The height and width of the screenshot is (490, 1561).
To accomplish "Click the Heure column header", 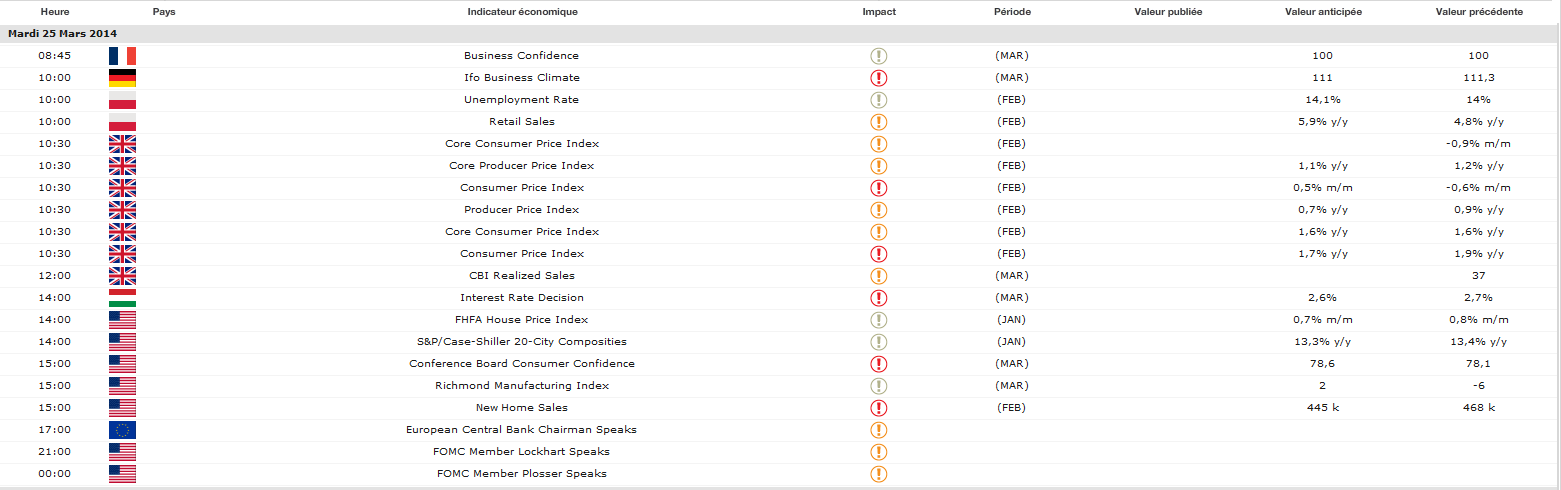I will [x=55, y=12].
